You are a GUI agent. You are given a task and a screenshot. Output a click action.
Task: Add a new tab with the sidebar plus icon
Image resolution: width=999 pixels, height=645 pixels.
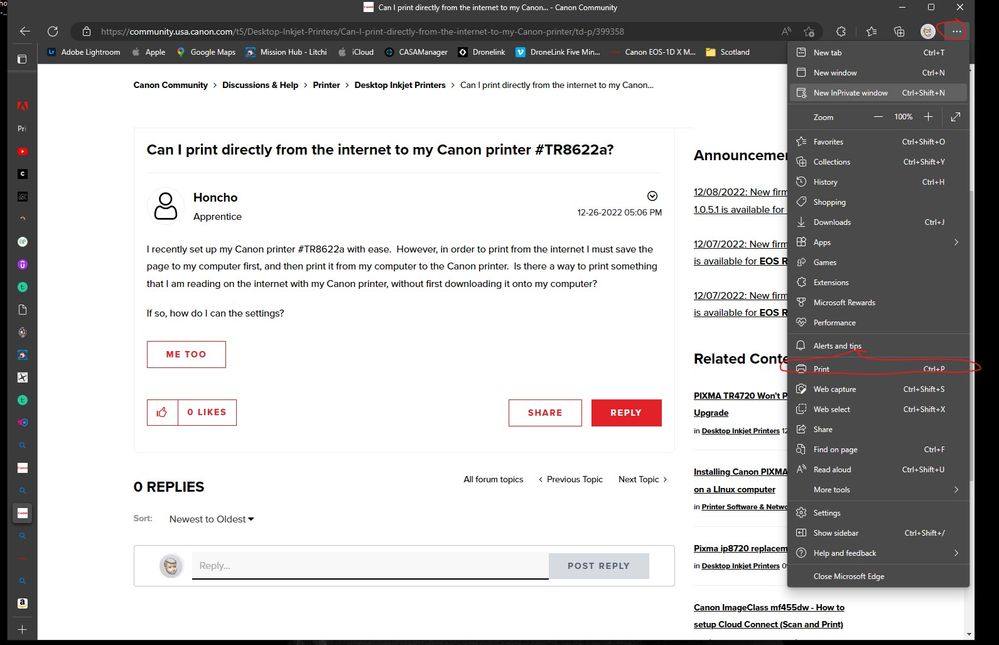click(x=22, y=630)
